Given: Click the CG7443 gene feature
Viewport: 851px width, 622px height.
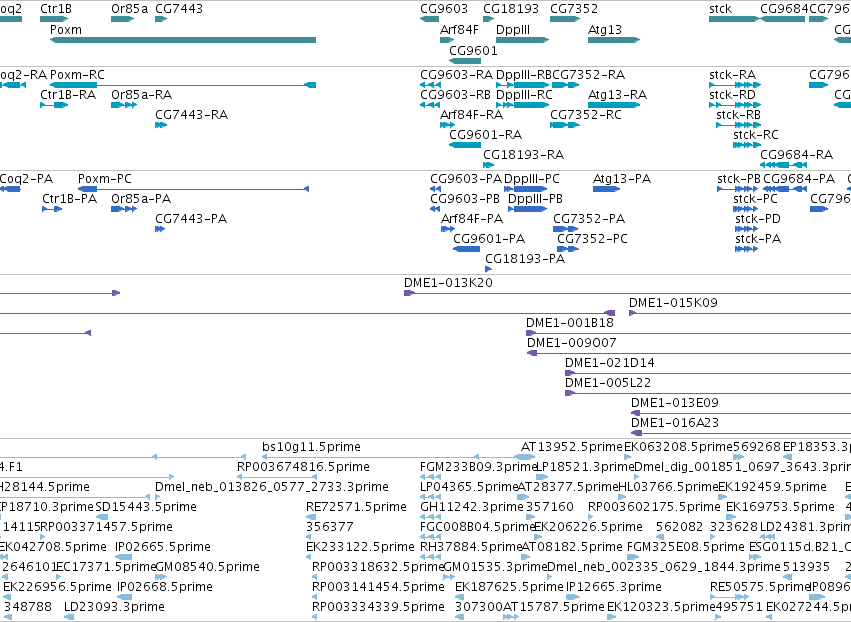Looking at the screenshot, I should click(x=161, y=19).
